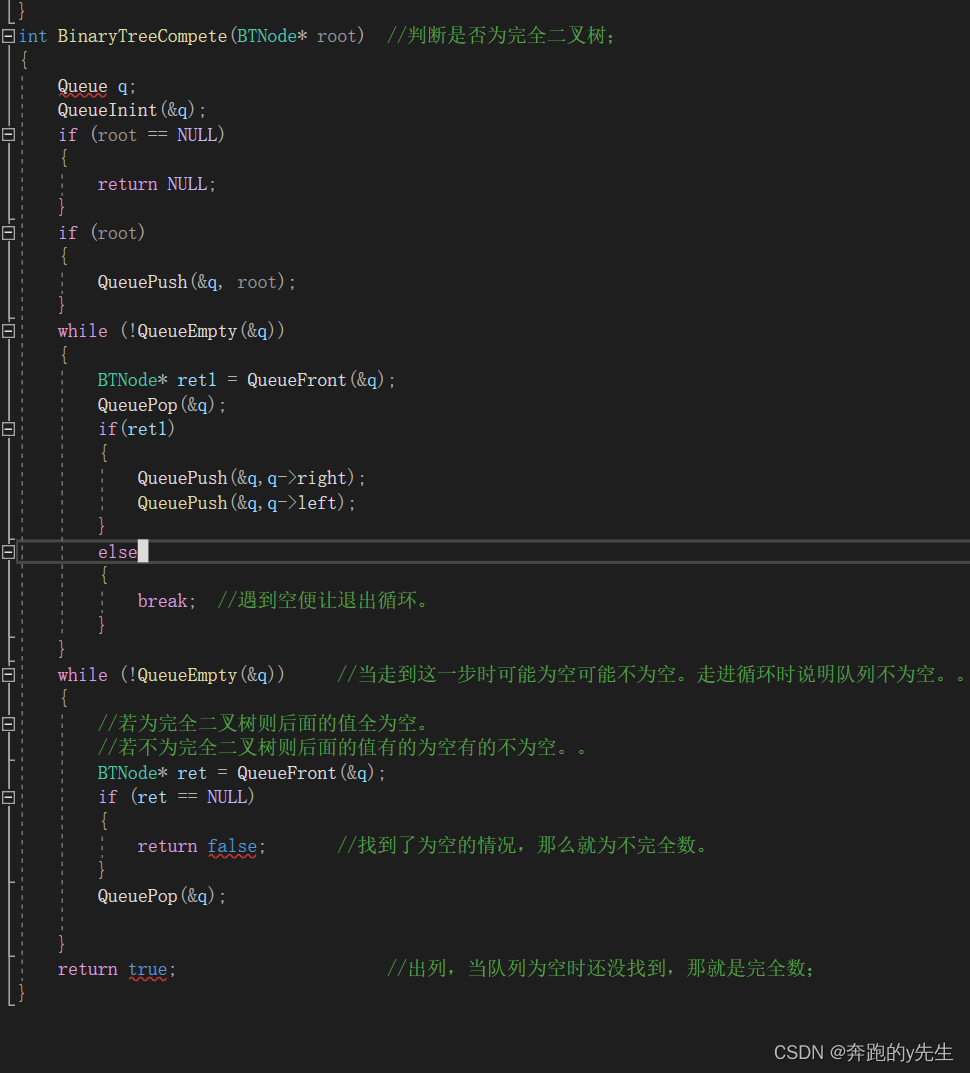Click the '//当走到这一步时可能为空' comment
This screenshot has height=1073, width=970.
(651, 674)
